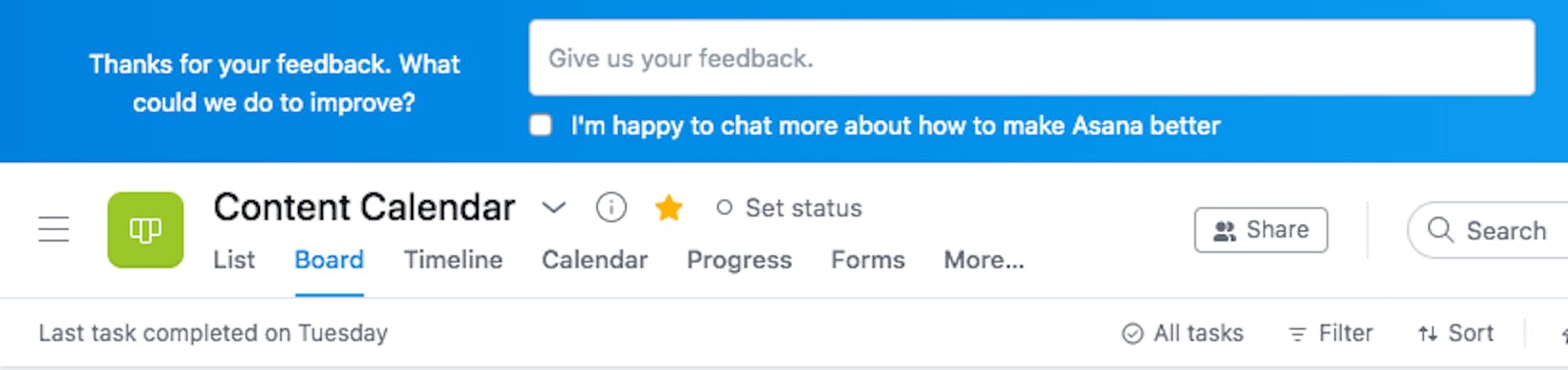Switch to the Calendar tab

point(595,260)
